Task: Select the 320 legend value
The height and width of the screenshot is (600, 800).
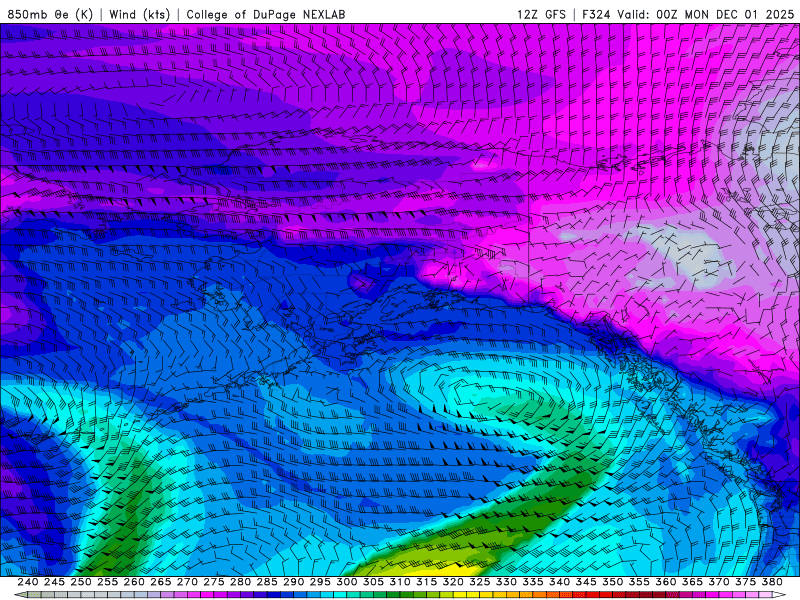Action: tap(453, 582)
